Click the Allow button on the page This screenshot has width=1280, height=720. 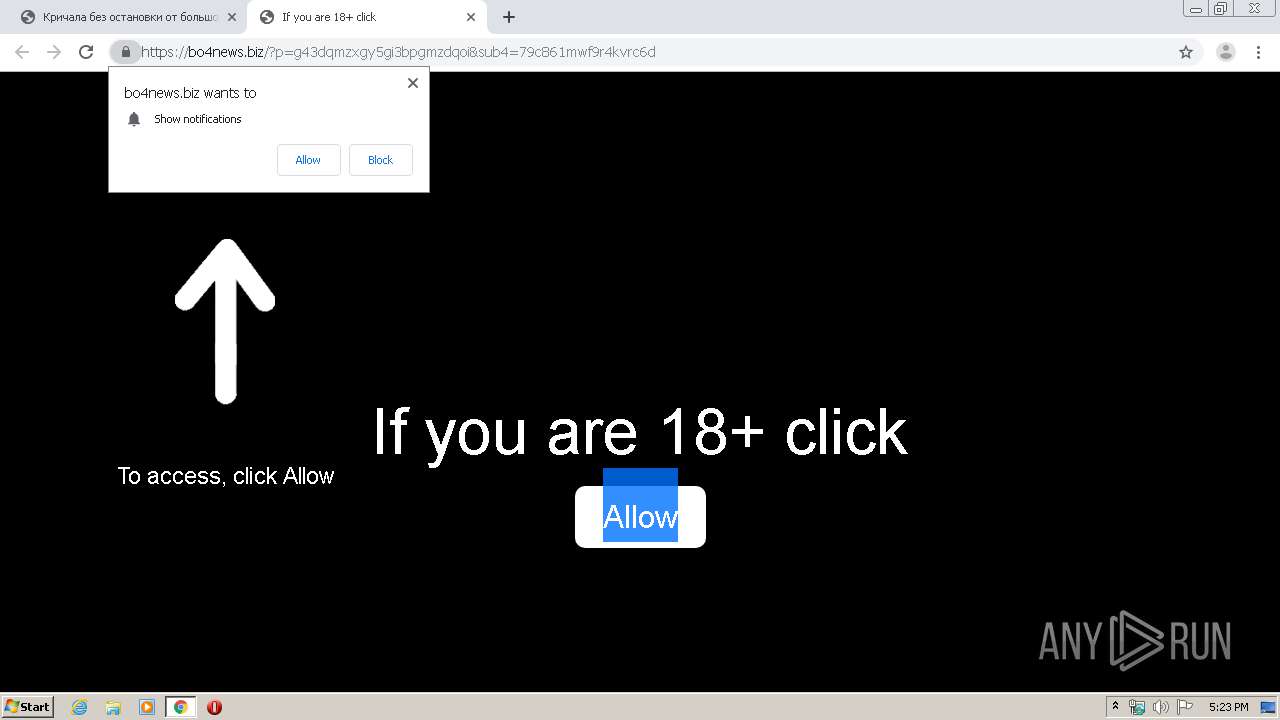[x=640, y=517]
